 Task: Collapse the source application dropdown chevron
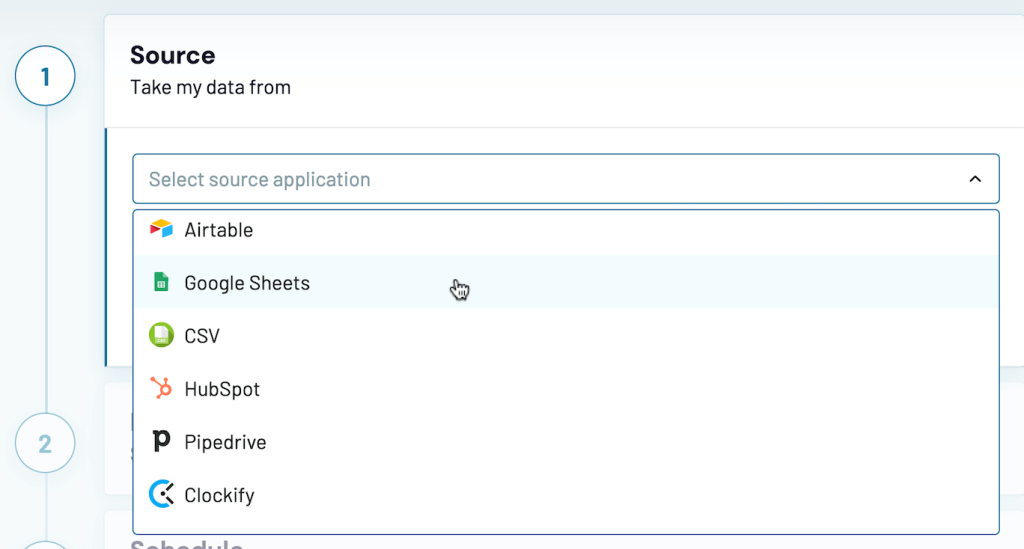click(975, 179)
